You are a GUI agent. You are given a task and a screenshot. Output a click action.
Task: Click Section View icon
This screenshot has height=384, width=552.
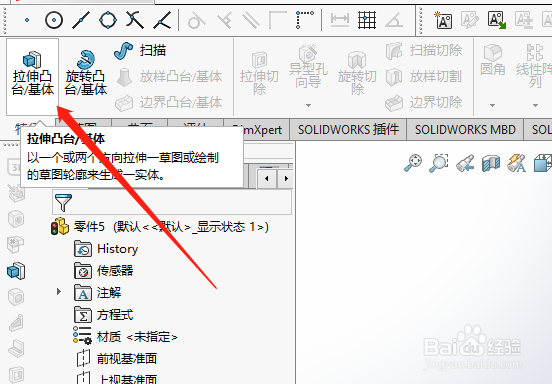click(x=491, y=163)
